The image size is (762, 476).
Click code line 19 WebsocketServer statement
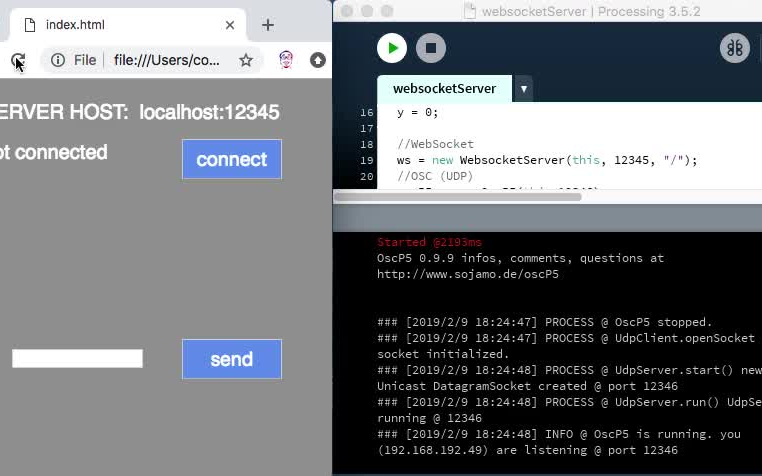click(x=547, y=160)
